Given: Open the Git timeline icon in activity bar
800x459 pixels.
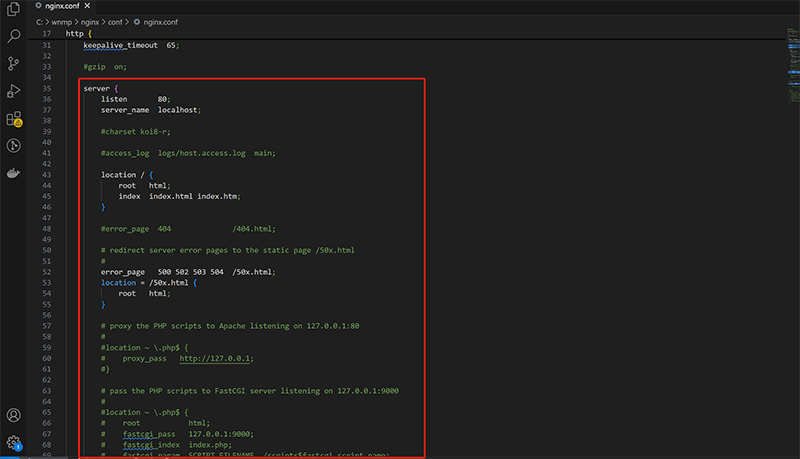Looking at the screenshot, I should click(x=14, y=146).
